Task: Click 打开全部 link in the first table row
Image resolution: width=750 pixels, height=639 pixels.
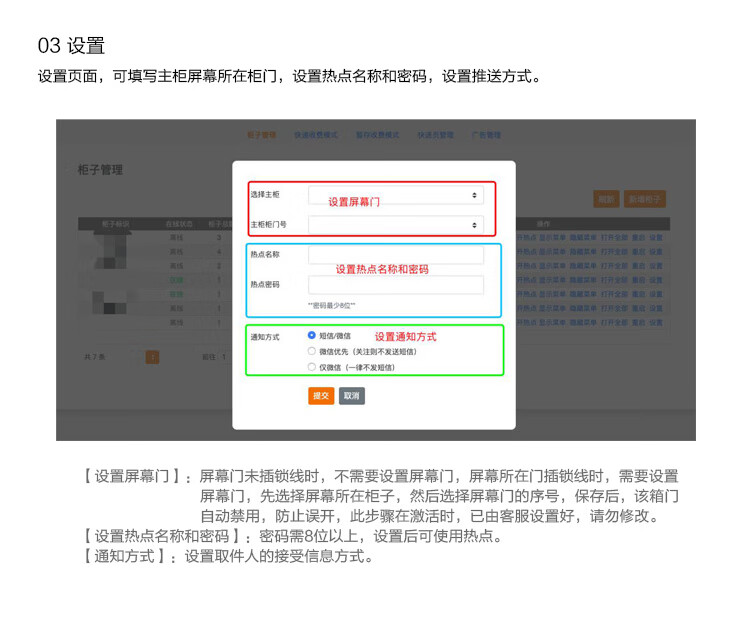Action: pyautogui.click(x=612, y=238)
